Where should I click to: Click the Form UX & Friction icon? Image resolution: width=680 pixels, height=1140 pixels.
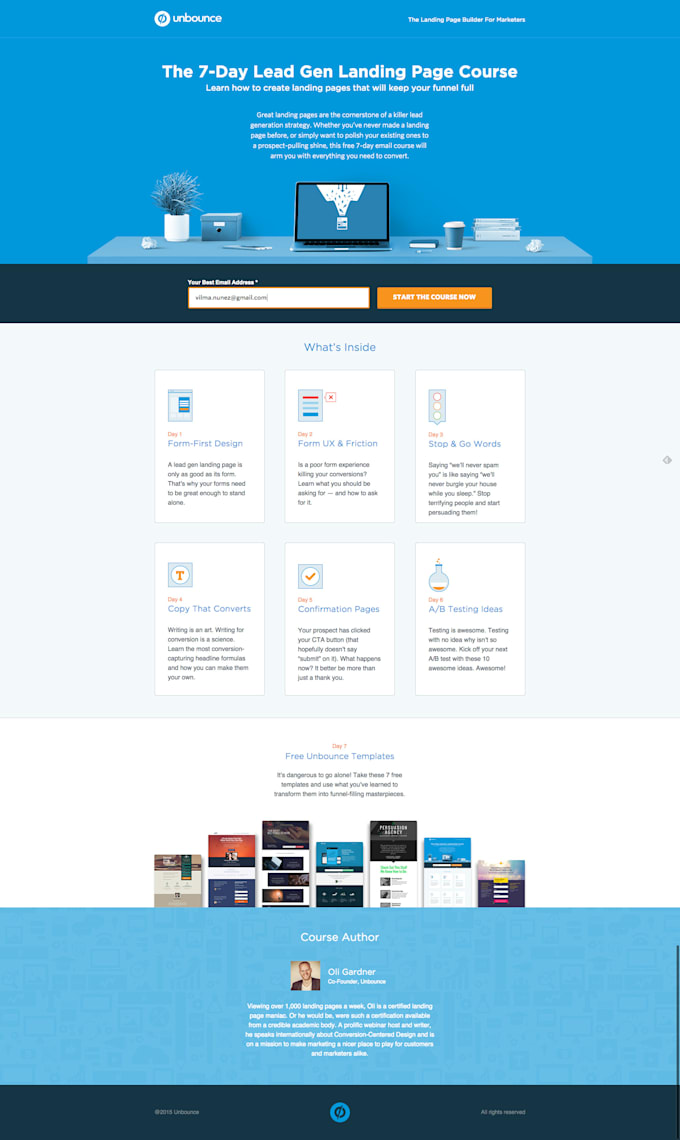pyautogui.click(x=316, y=406)
